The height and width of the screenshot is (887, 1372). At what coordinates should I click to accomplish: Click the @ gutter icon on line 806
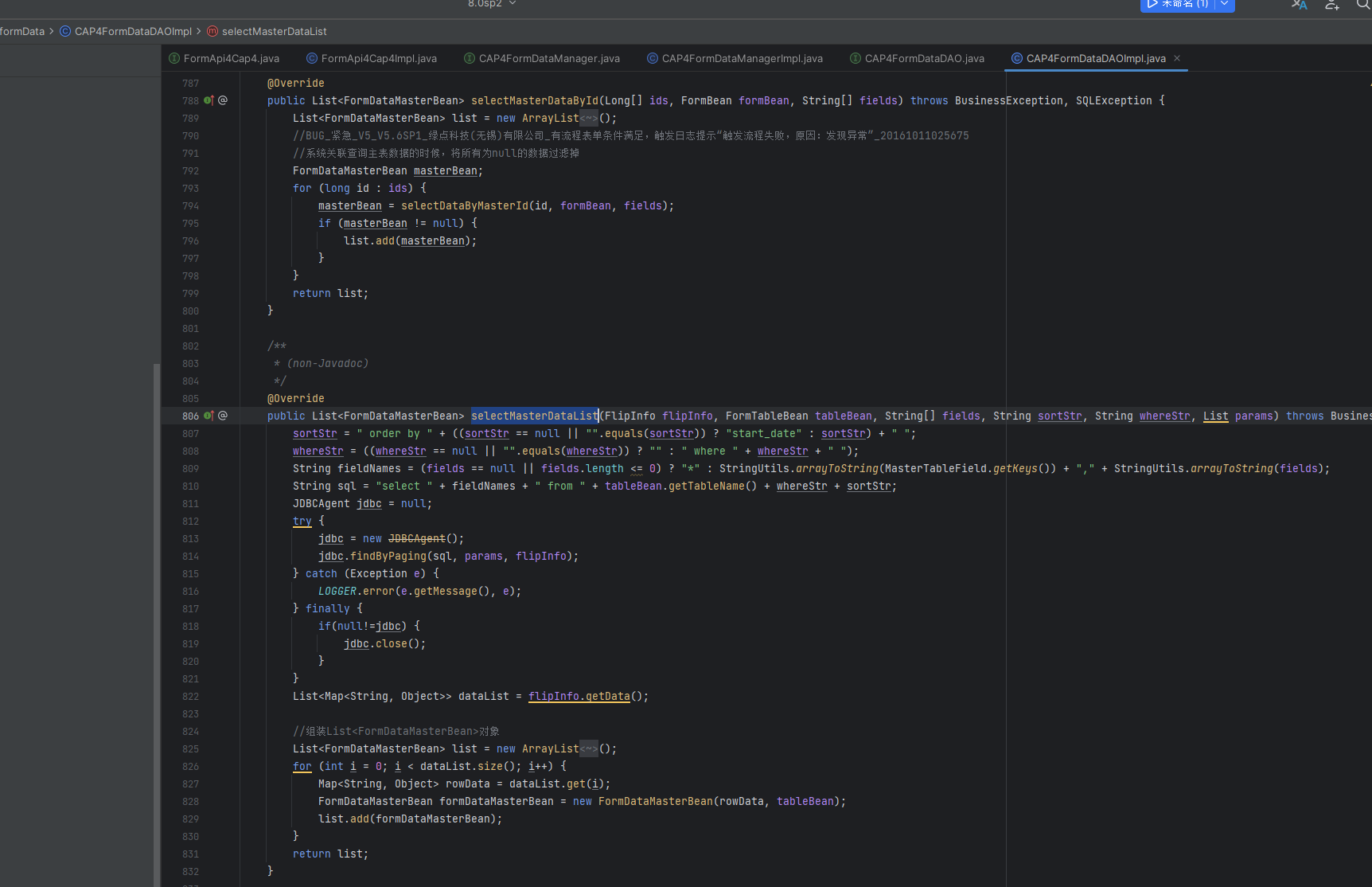223,416
